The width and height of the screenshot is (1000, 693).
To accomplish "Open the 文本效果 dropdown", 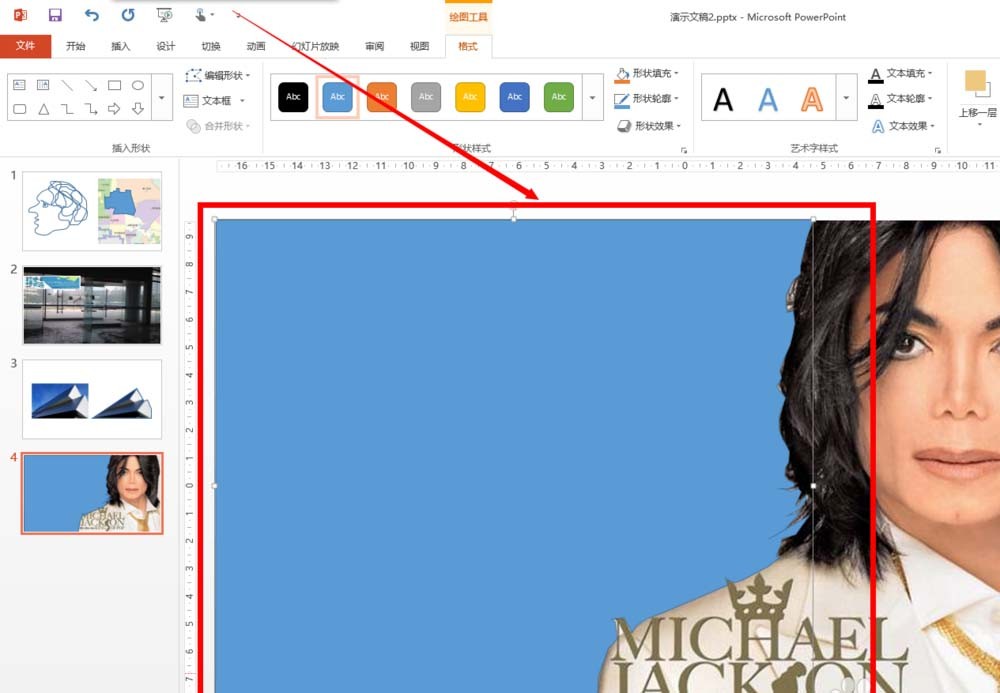I will pos(902,126).
